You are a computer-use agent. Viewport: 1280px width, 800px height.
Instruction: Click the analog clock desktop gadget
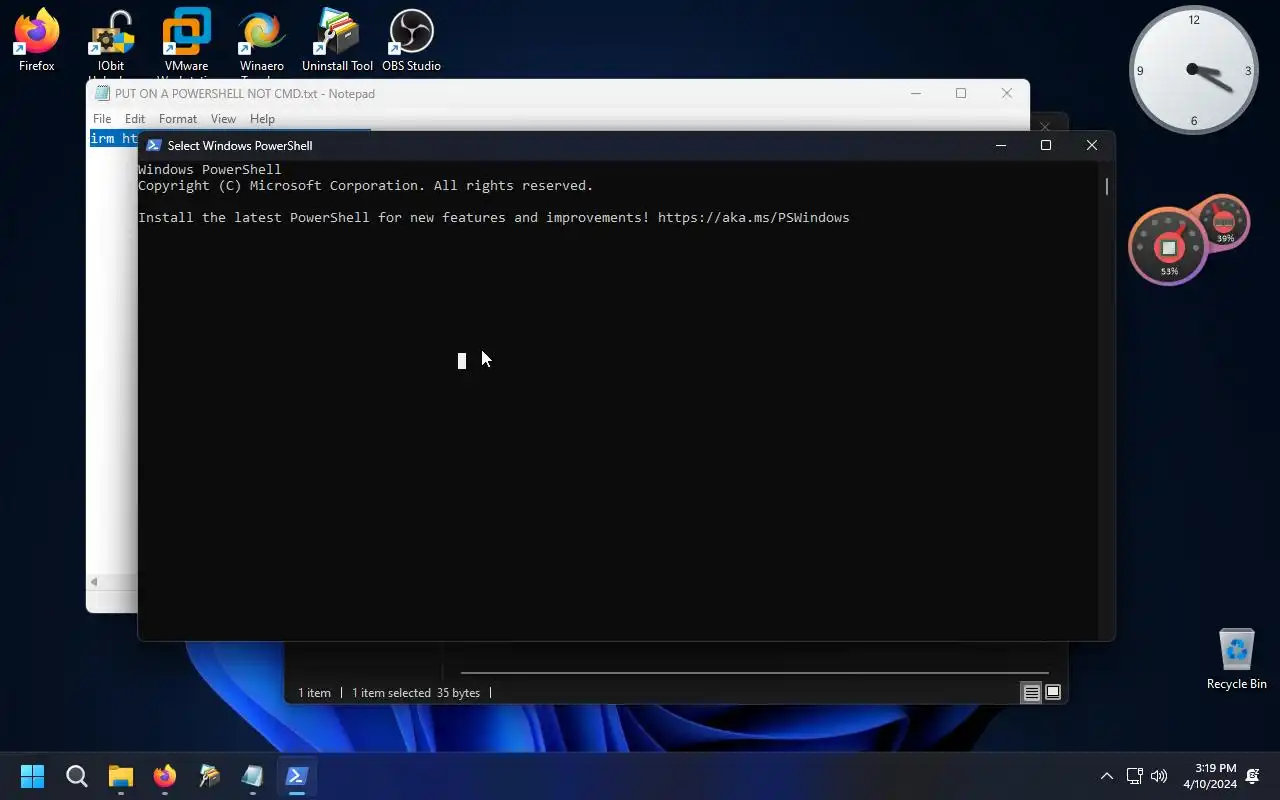1193,70
